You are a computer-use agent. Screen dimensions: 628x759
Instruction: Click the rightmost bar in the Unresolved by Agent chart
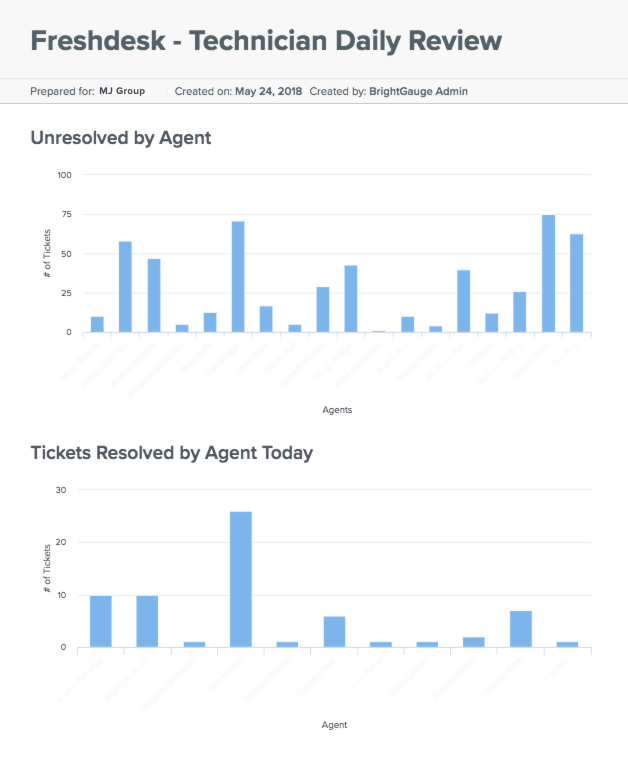pyautogui.click(x=576, y=283)
